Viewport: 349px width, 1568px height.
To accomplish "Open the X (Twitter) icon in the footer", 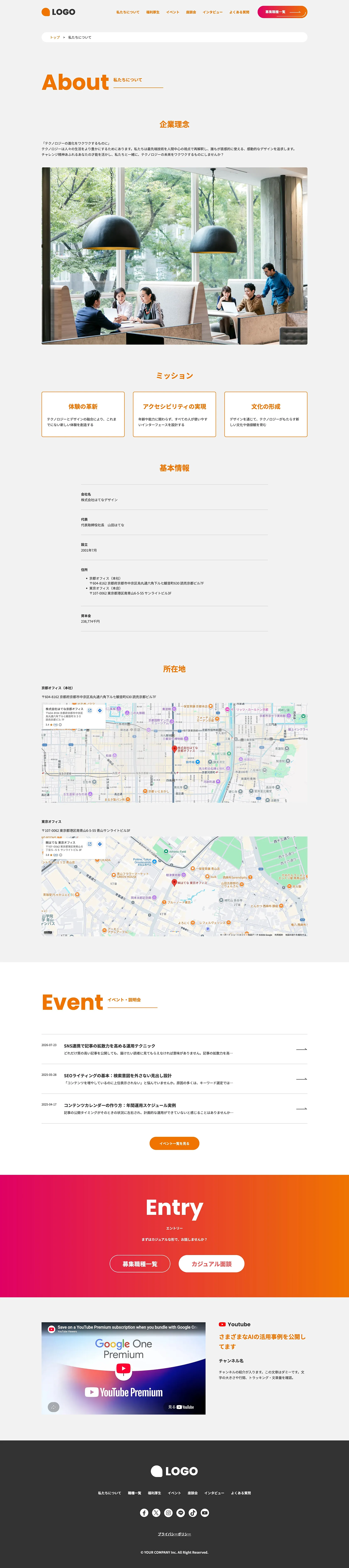I will (x=156, y=1513).
